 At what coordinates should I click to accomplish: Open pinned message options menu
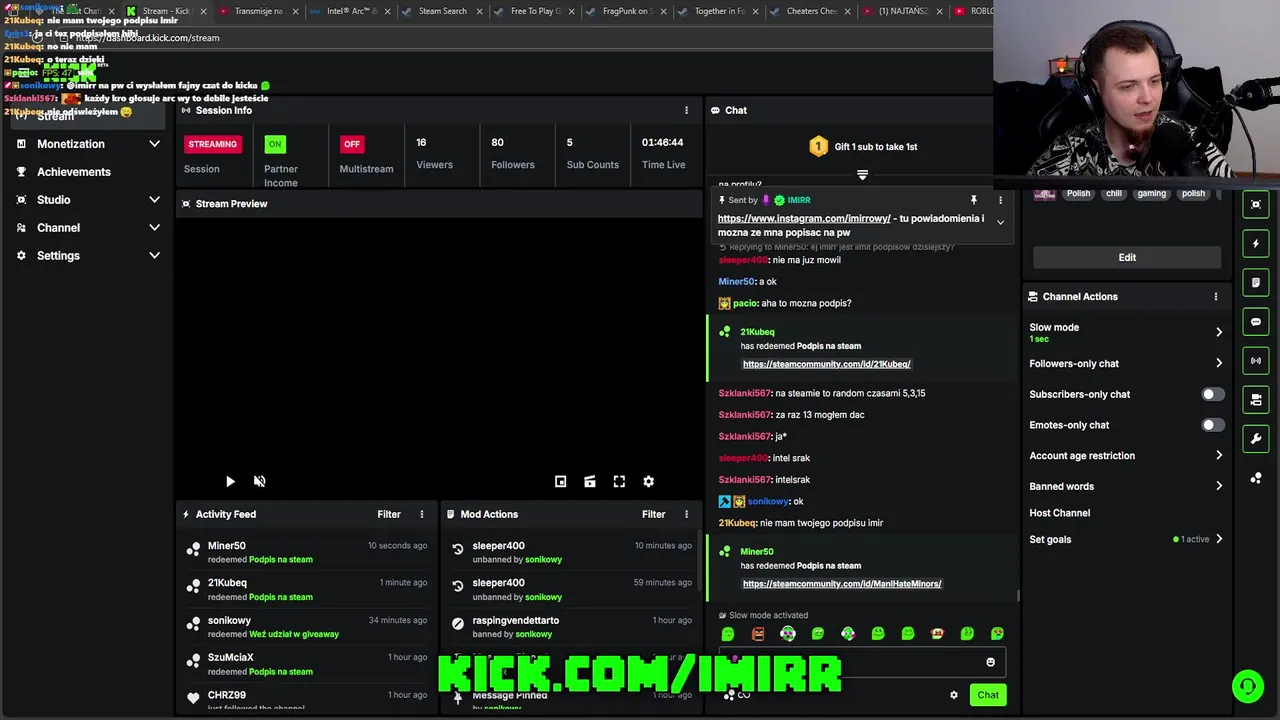pyautogui.click(x=1000, y=200)
